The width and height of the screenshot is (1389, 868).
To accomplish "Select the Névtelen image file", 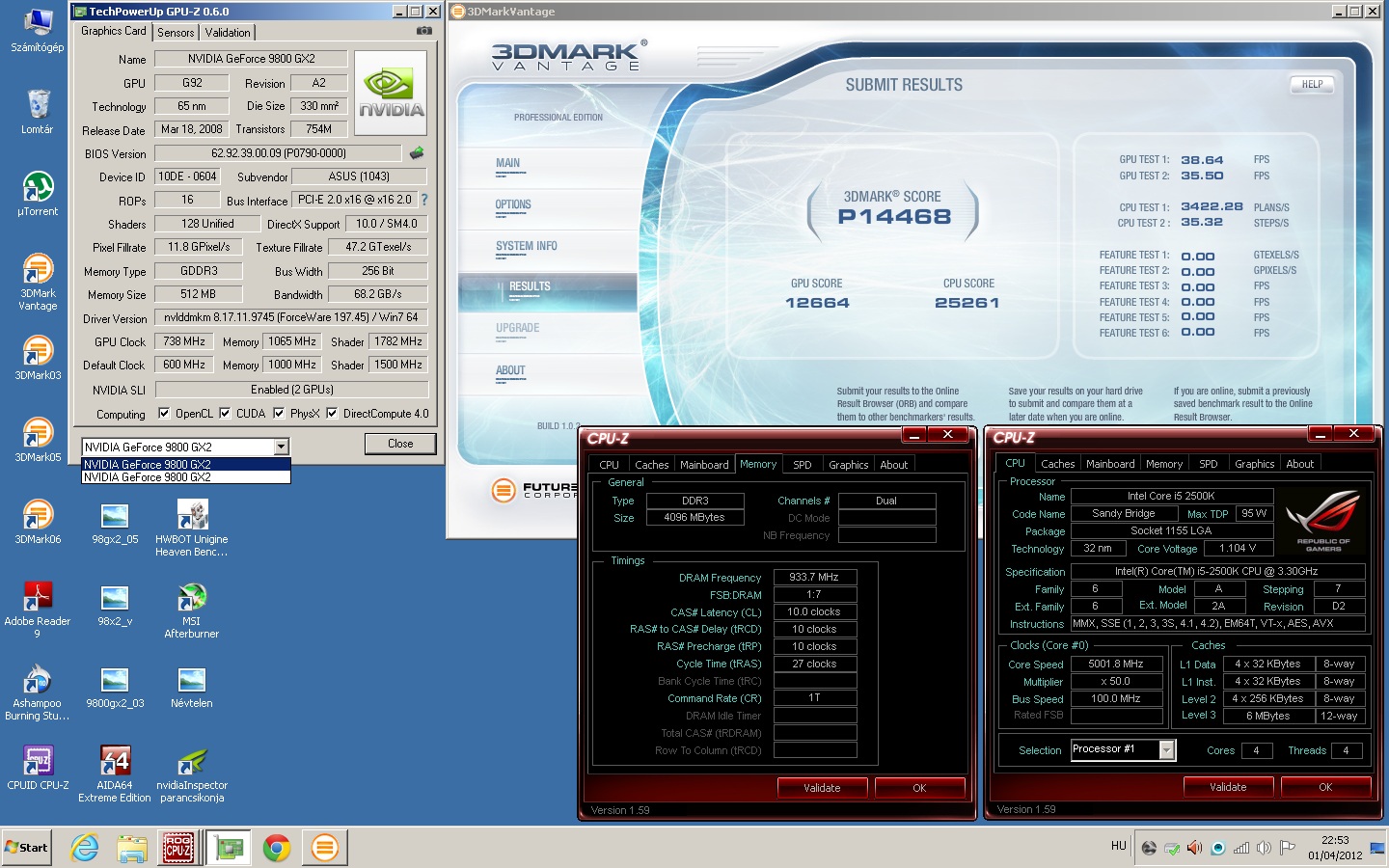I will coord(192,686).
